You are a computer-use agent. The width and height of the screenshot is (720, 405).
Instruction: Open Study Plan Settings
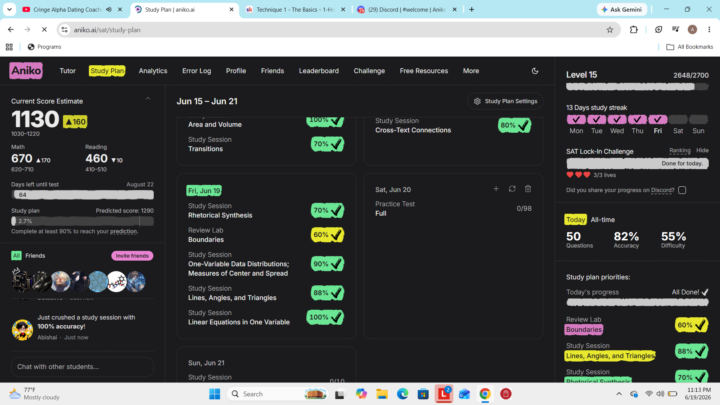(x=506, y=101)
